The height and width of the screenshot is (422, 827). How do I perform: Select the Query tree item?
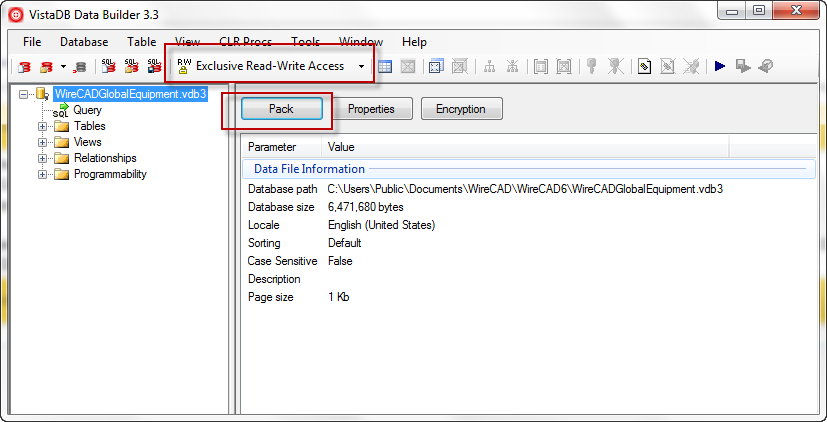point(88,110)
